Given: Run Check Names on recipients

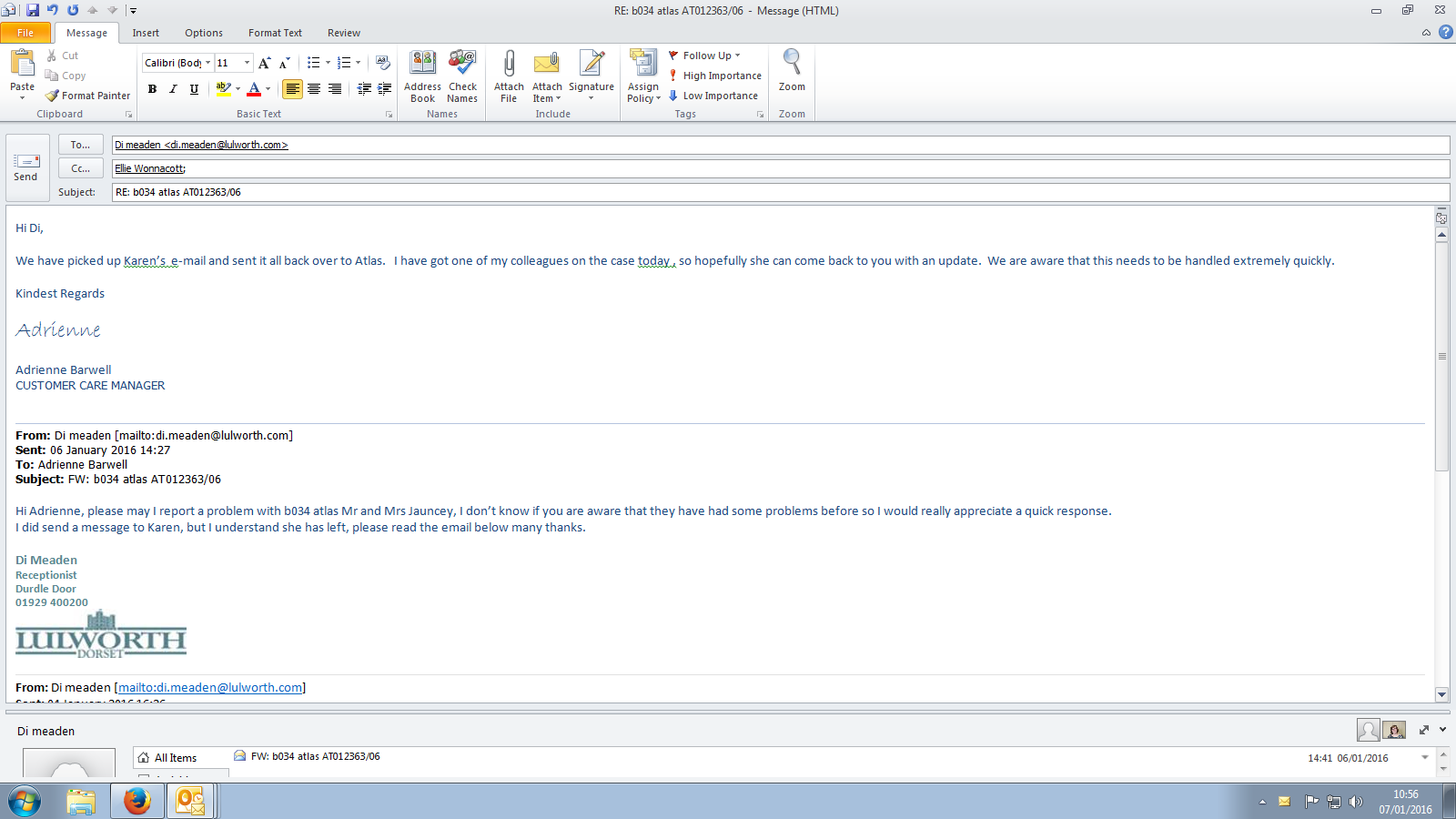Looking at the screenshot, I should (462, 76).
